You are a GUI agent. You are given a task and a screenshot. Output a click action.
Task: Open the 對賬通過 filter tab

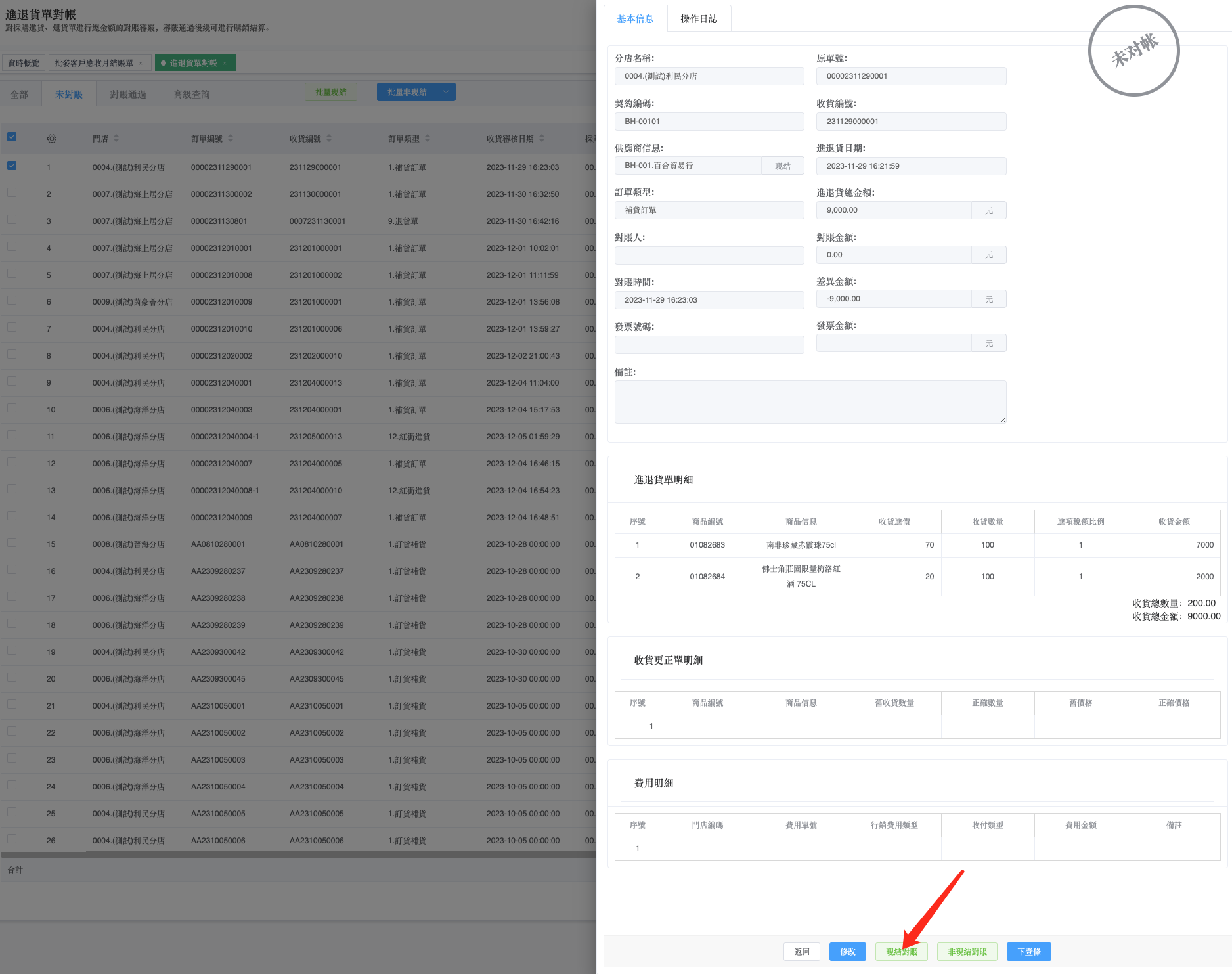click(128, 95)
